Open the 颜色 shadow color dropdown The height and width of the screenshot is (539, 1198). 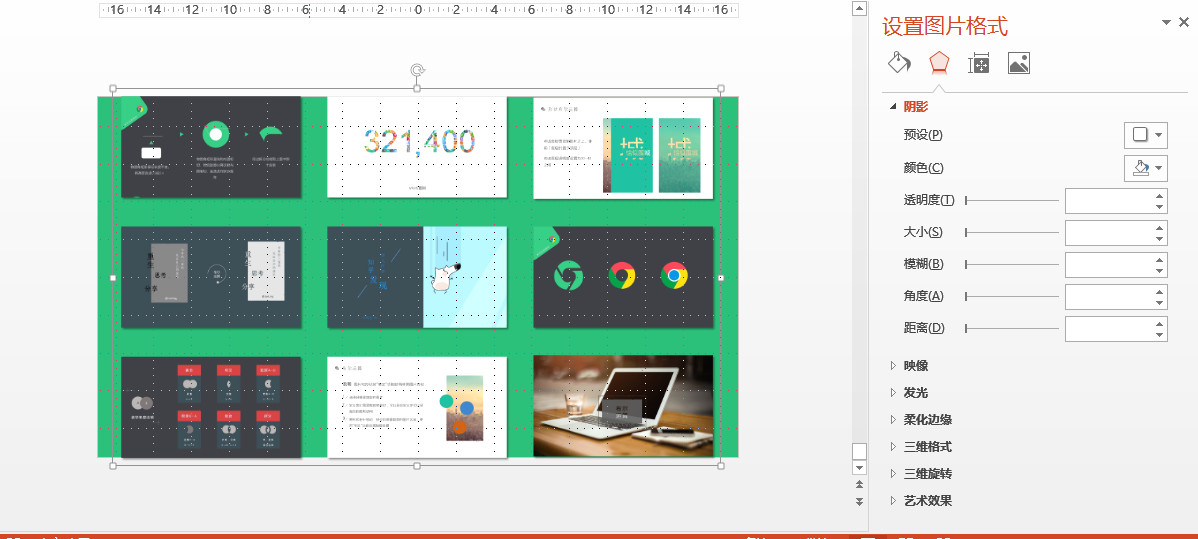click(x=1146, y=168)
